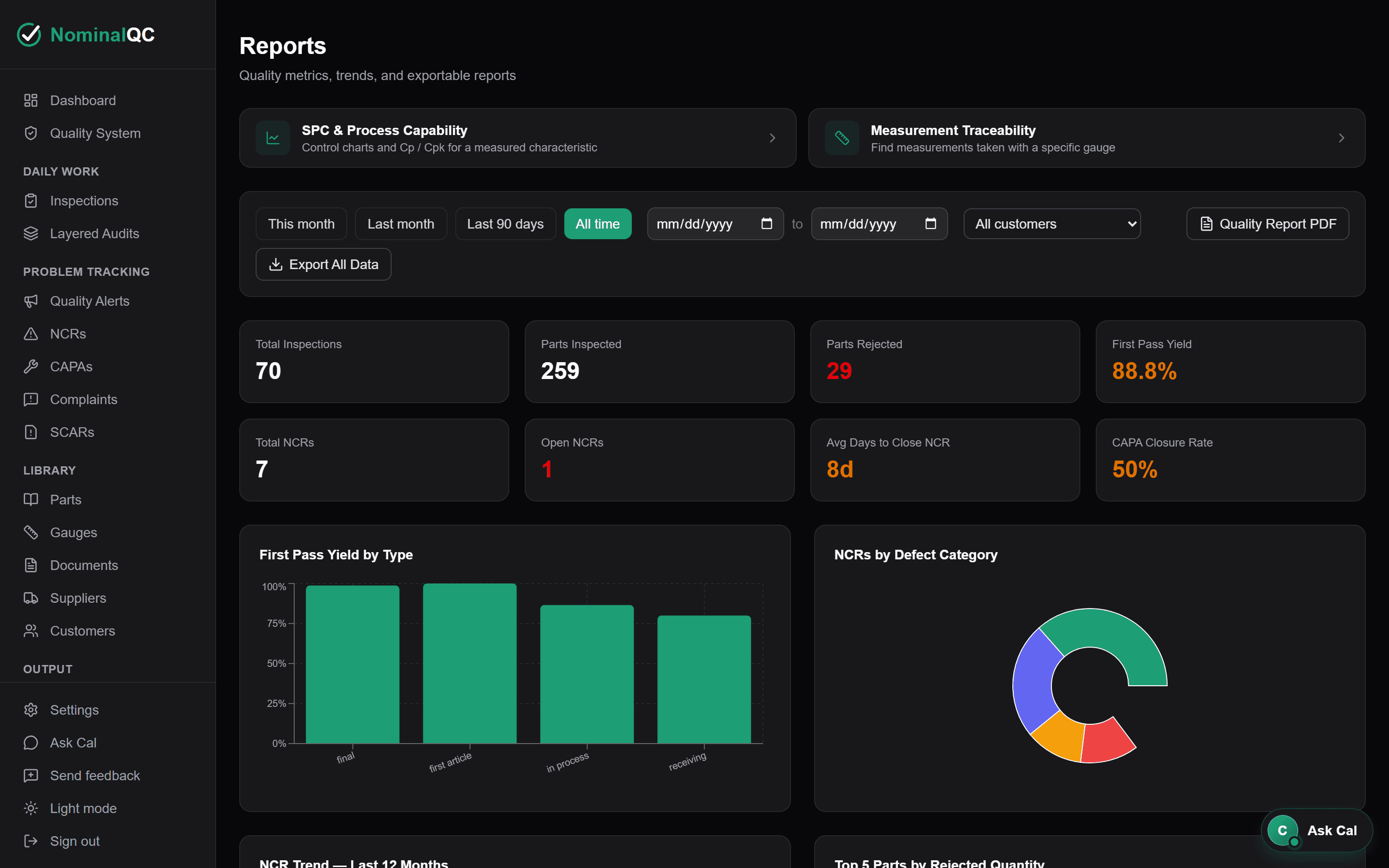Viewport: 1389px width, 868px height.
Task: Click the Parts Rejected value 29
Action: point(839,371)
